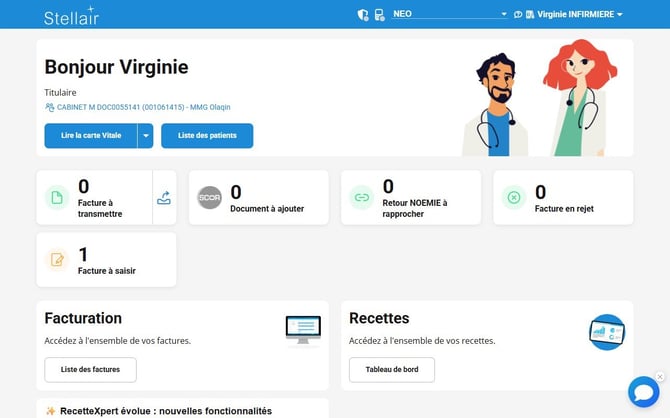
Task: Expand the NEO selection dropdown
Action: (503, 14)
